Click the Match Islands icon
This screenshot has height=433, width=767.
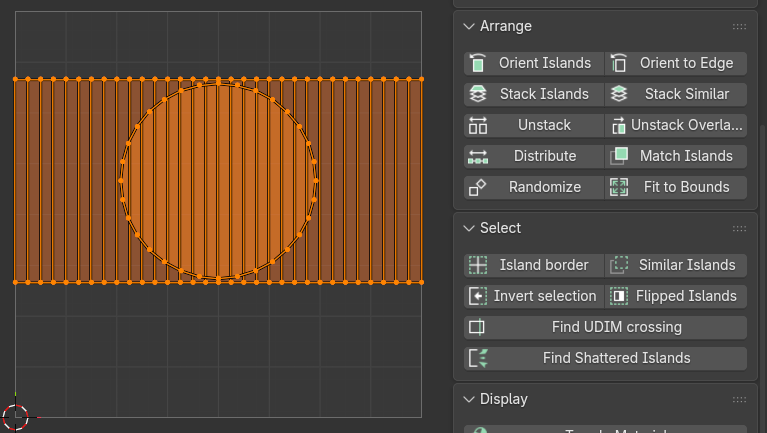[x=619, y=156]
